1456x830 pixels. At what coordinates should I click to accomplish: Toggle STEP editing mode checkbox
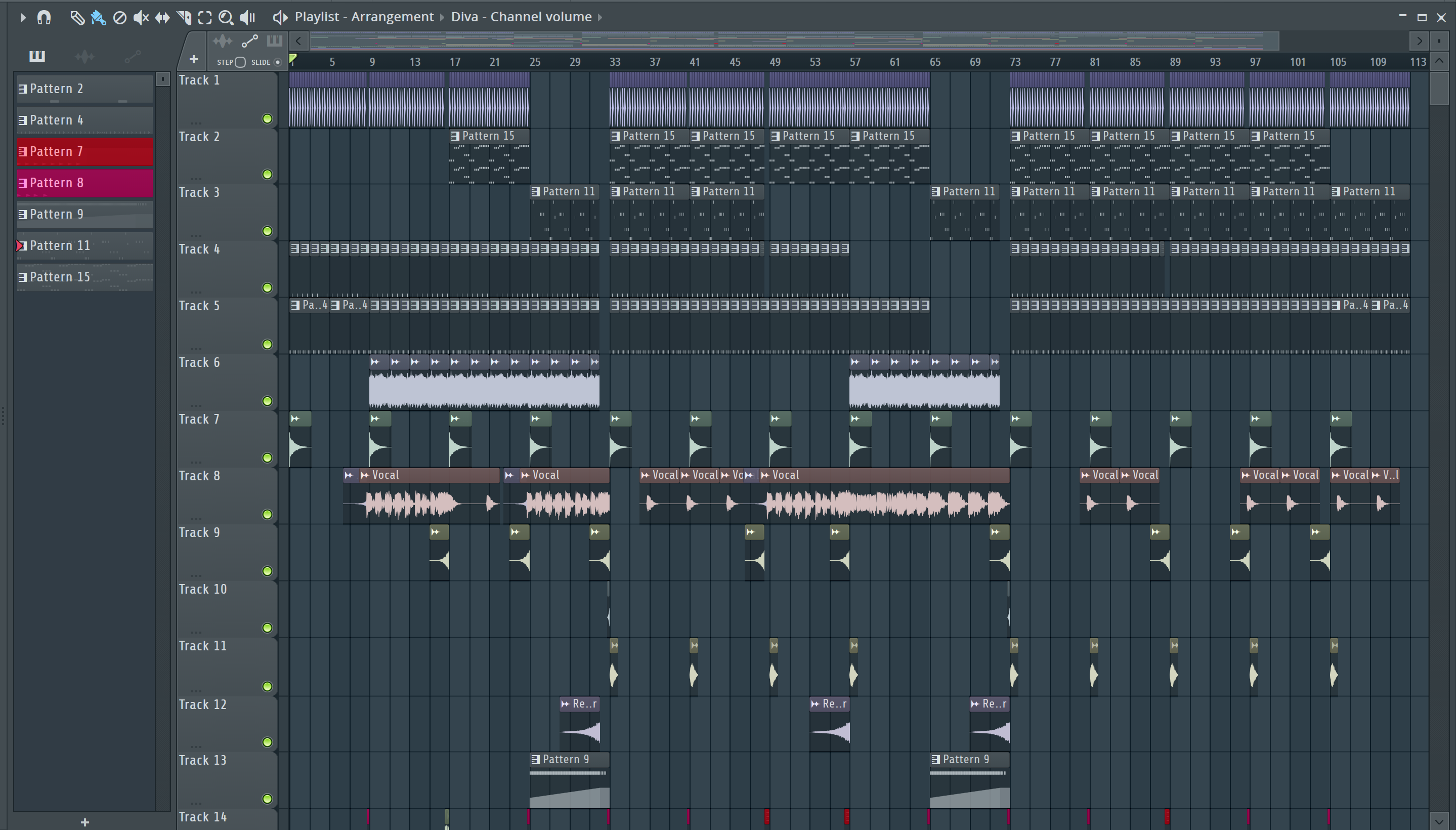pyautogui.click(x=240, y=62)
